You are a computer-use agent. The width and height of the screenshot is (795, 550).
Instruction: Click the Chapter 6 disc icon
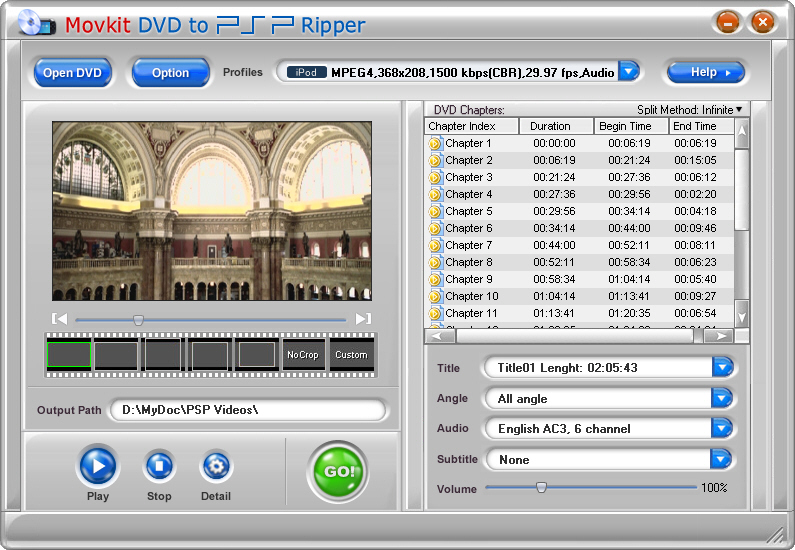click(x=435, y=229)
